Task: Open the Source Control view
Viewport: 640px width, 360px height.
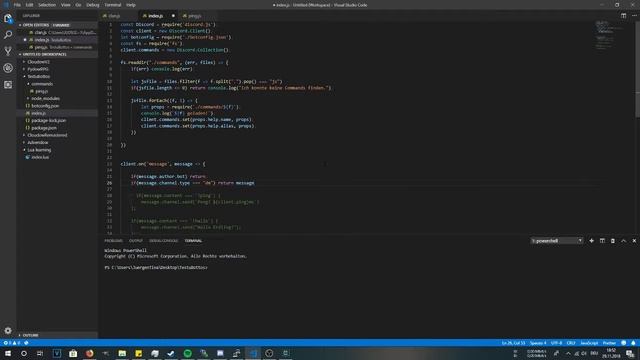Action: [x=8, y=51]
